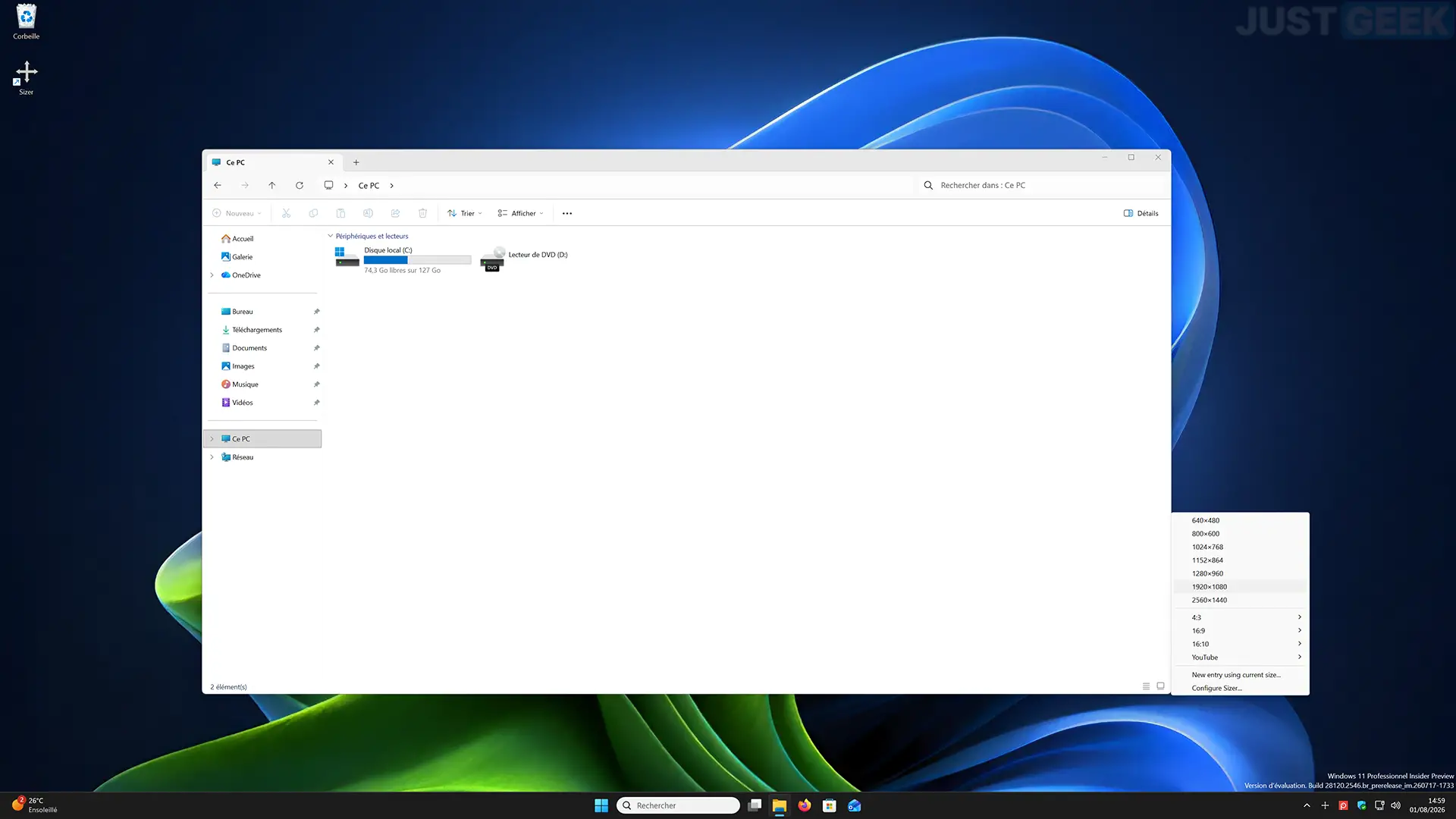Collapse the Périphériques et lecteurs group

(x=330, y=236)
